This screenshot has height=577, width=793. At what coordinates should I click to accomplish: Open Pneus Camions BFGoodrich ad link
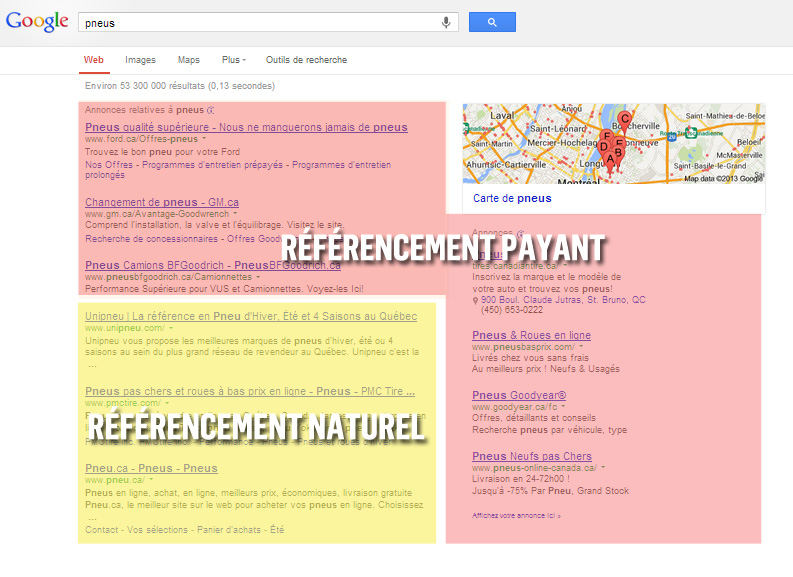pos(213,265)
